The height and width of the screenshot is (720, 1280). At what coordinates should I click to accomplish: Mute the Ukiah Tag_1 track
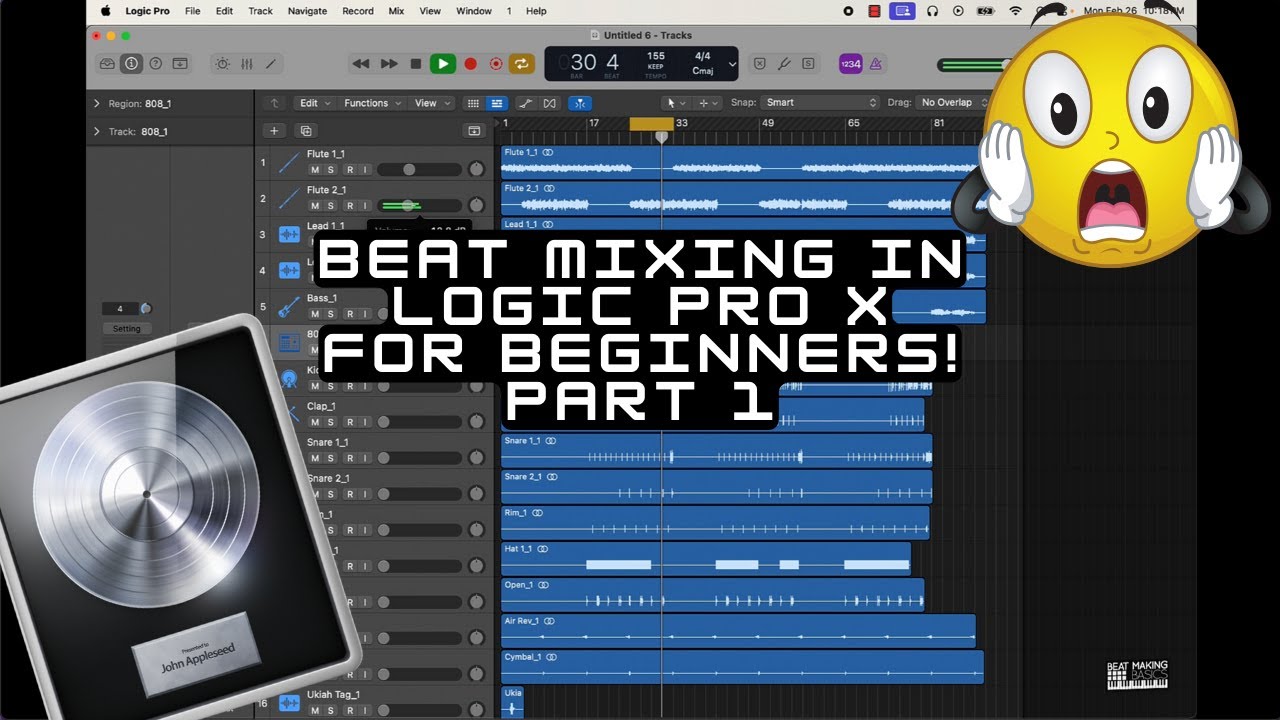315,710
